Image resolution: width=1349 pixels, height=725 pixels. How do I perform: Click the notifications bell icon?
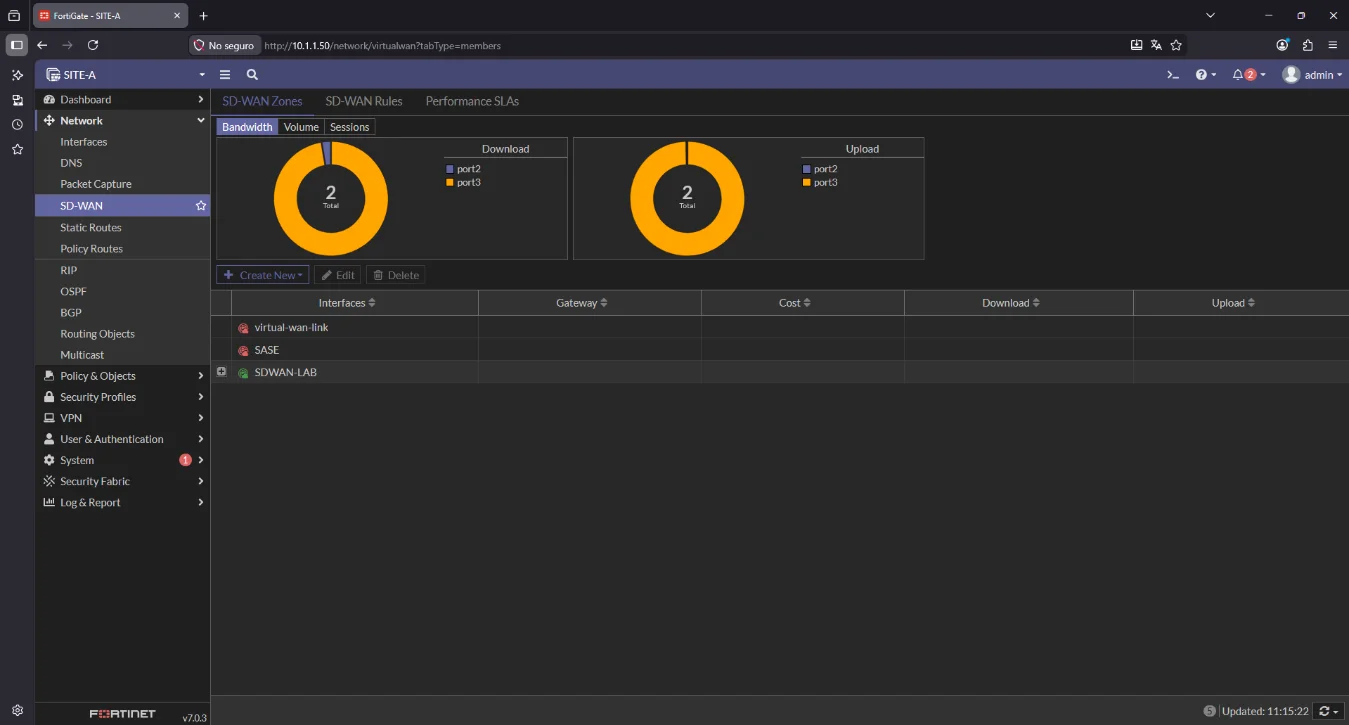coord(1238,75)
